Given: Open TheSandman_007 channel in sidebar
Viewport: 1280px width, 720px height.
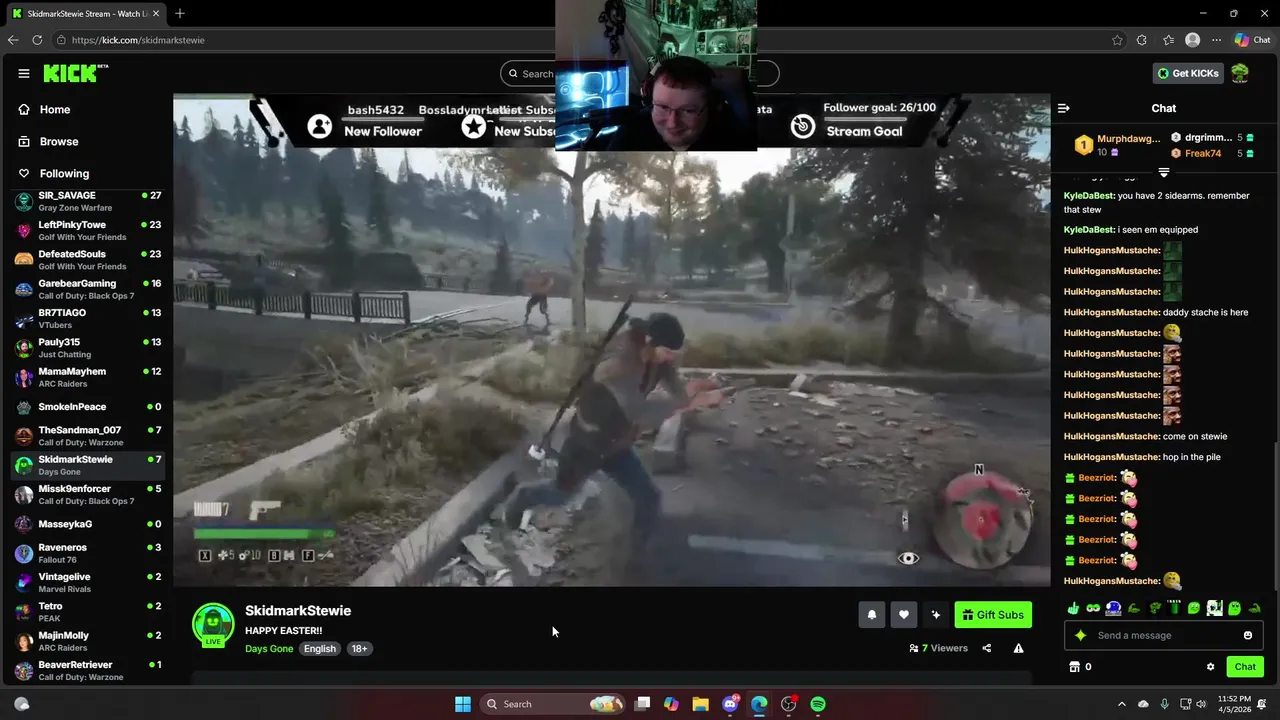Looking at the screenshot, I should point(88,436).
